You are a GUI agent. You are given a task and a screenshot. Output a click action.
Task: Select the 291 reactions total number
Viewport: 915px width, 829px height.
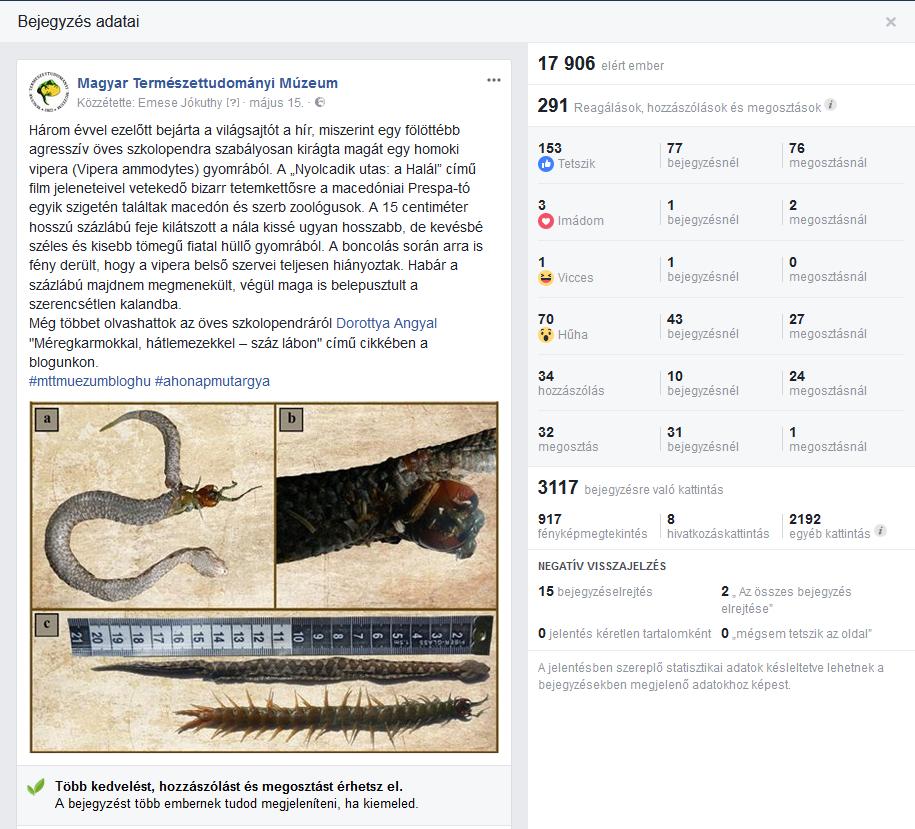553,106
